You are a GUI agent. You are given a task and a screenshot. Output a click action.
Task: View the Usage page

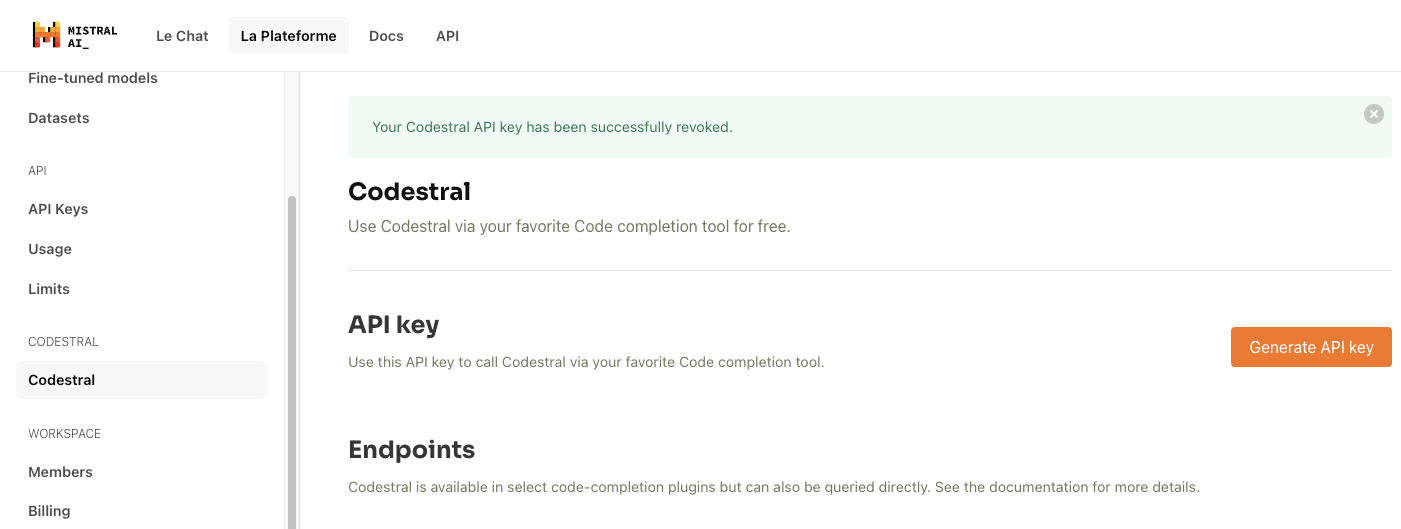(x=50, y=249)
